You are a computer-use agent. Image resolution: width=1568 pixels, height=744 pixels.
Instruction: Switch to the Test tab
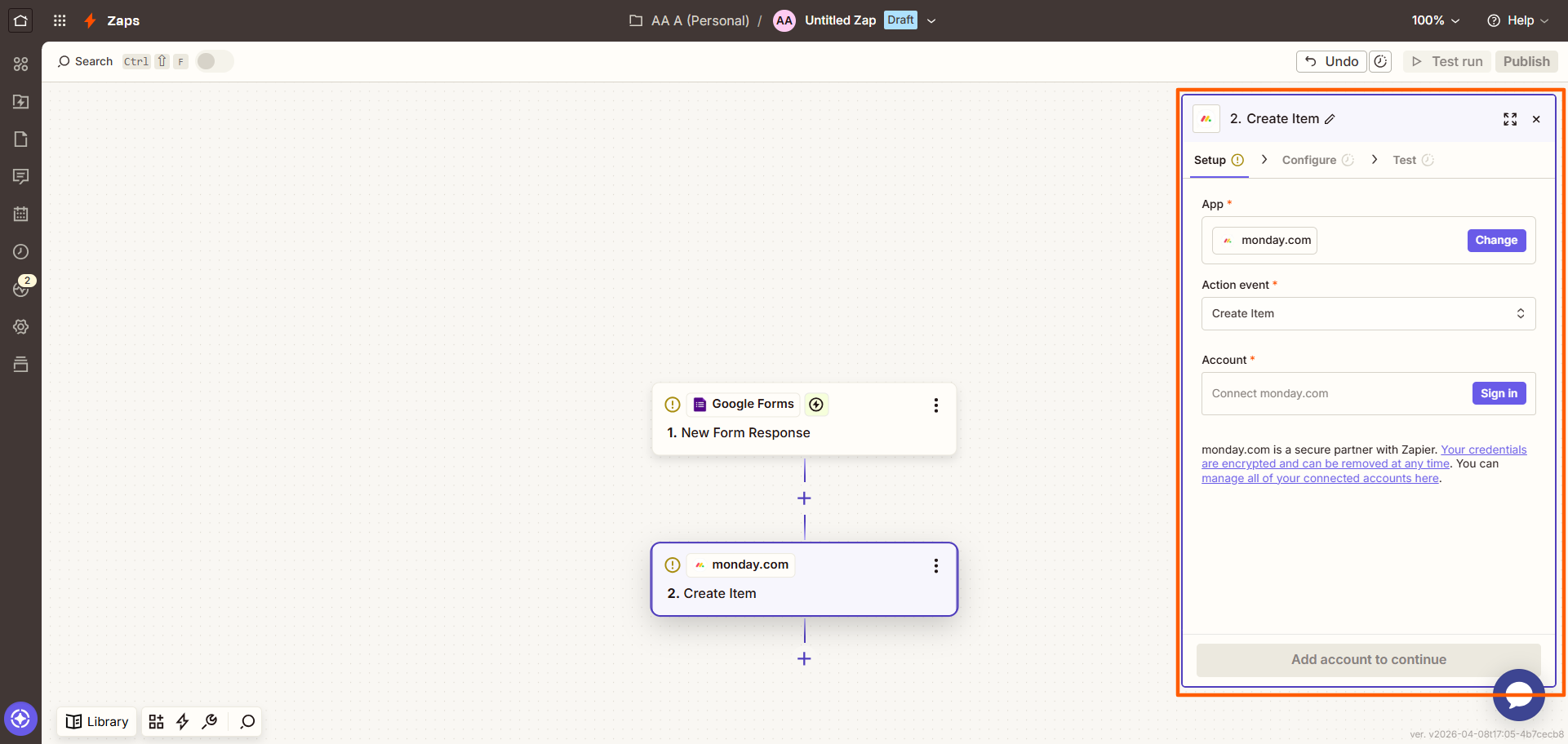(x=1406, y=160)
